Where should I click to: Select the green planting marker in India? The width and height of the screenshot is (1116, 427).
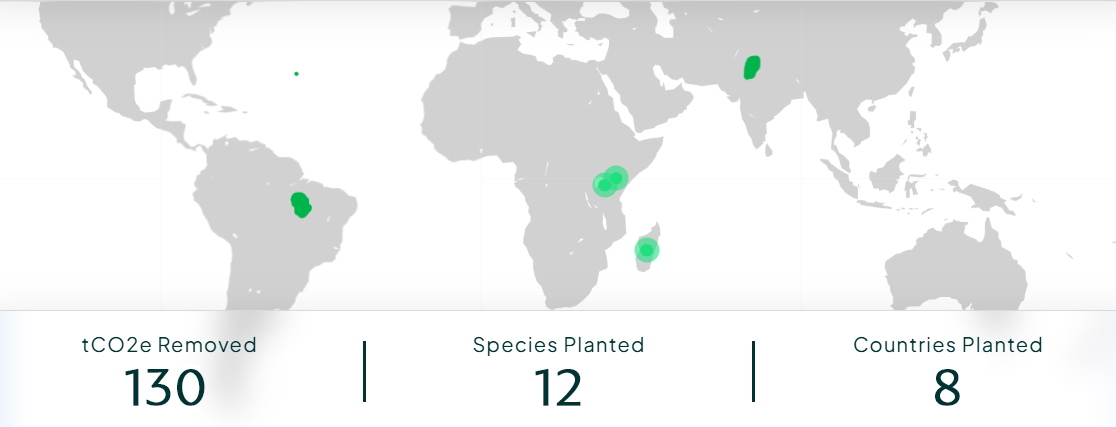752,68
